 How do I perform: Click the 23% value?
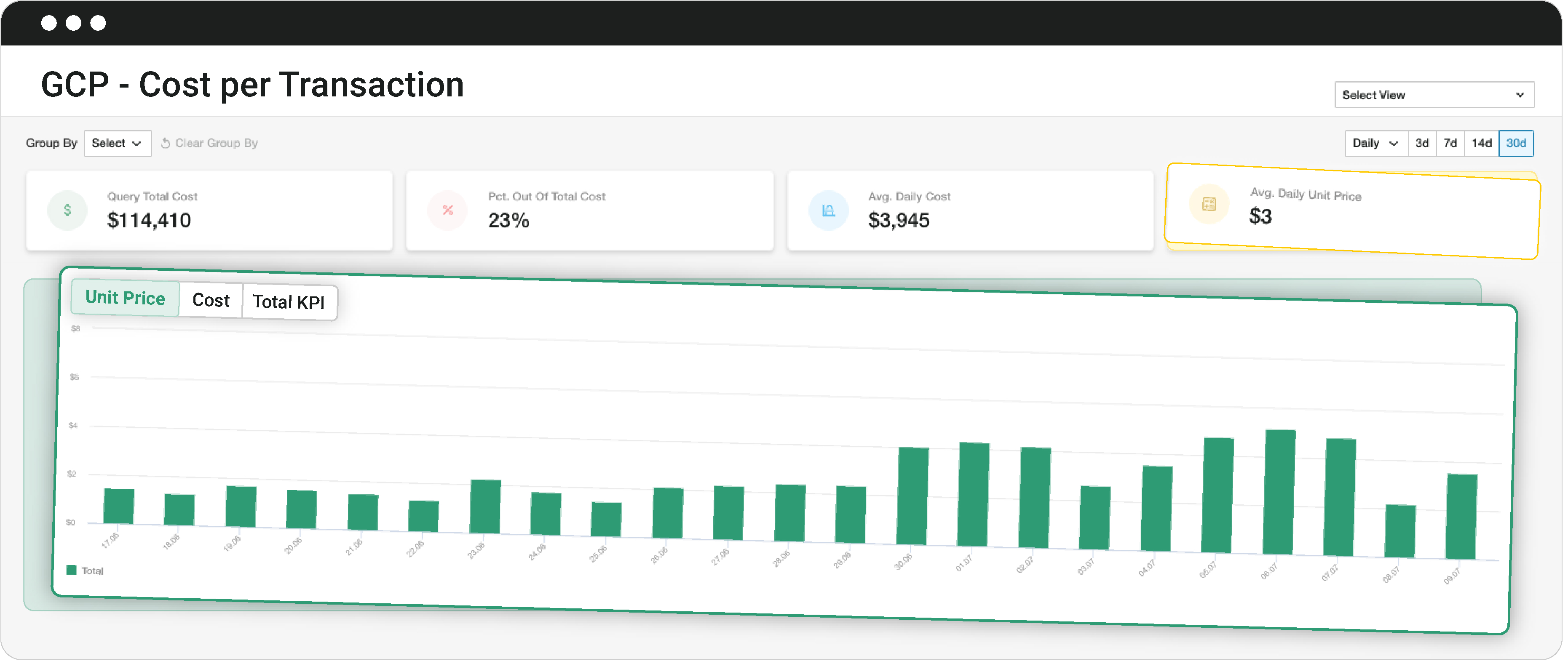509,220
